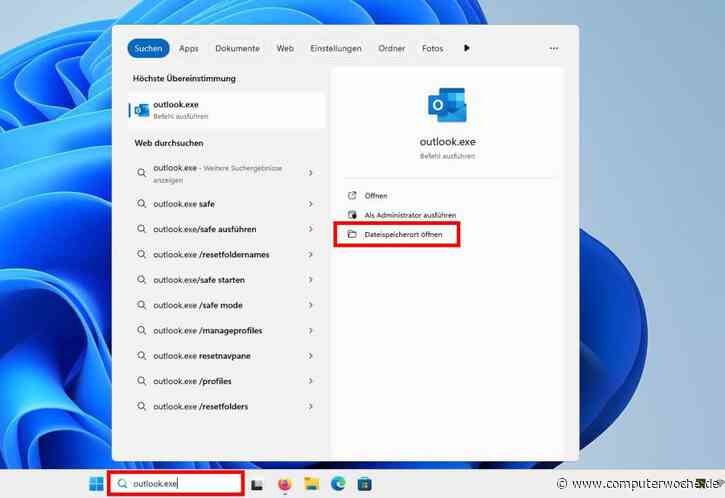Select suggestion 'outlook.exe safe'
Viewport: 725px width, 498px height.
(x=227, y=203)
